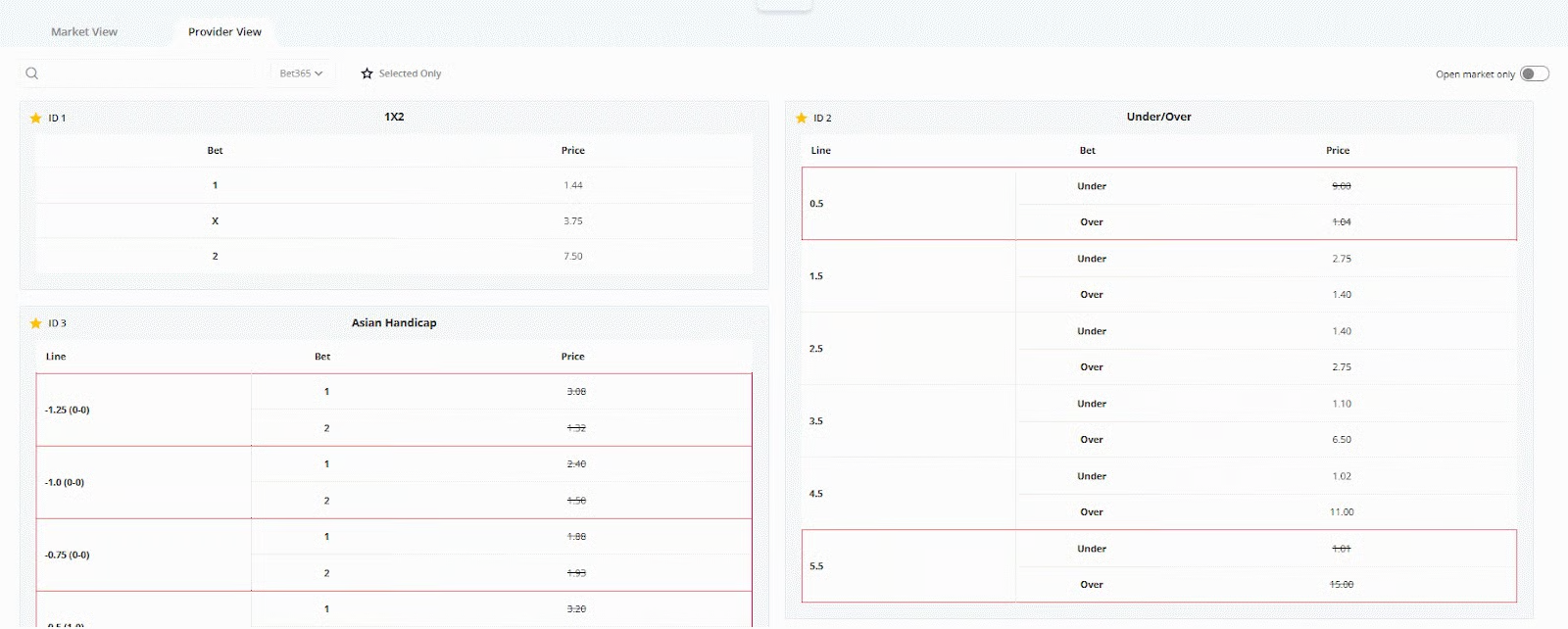Screen dimensions: 1568x629
Task: Switch to the Market View tab
Action: tap(84, 32)
